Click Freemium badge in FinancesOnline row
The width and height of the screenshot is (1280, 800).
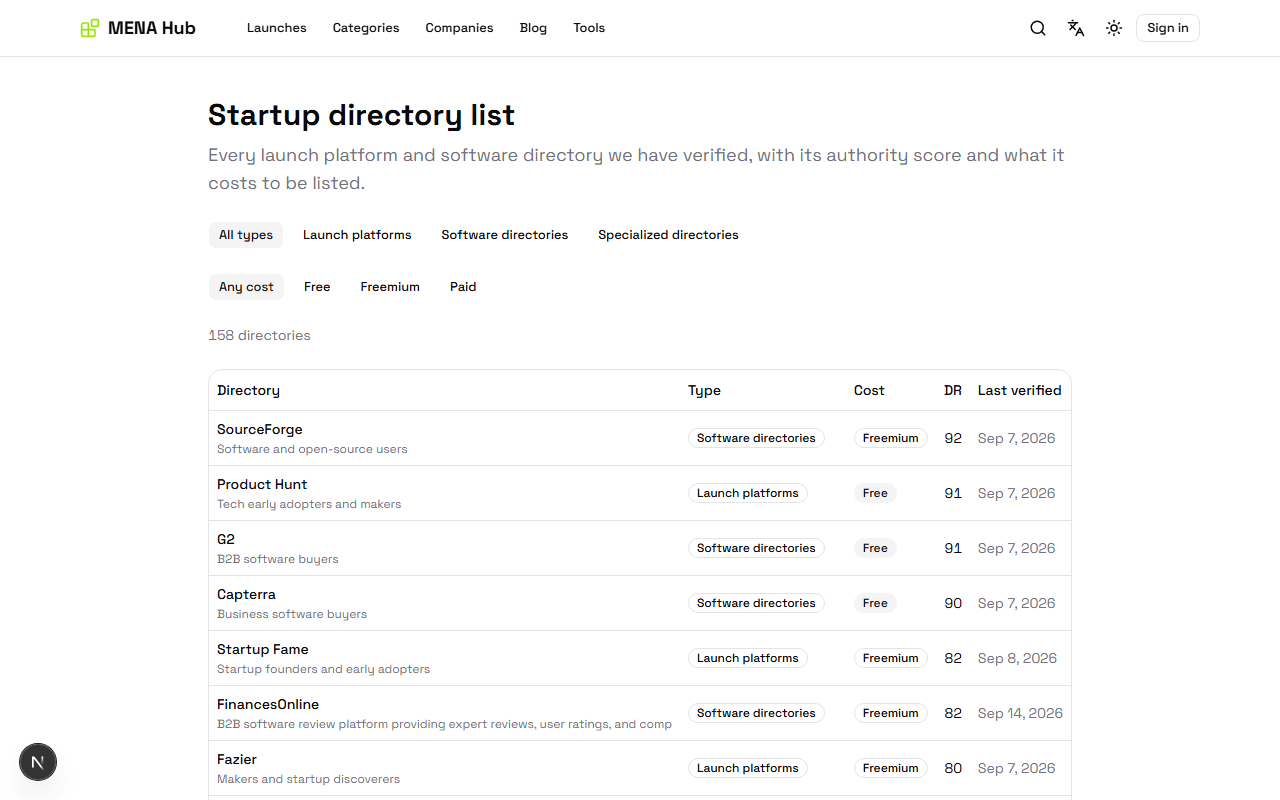tap(891, 713)
